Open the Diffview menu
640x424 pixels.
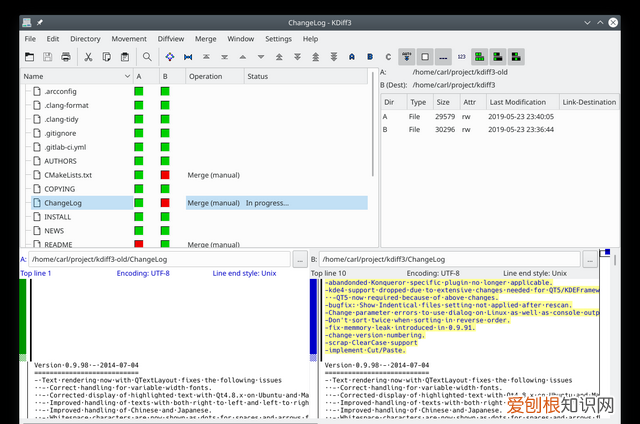[x=171, y=39]
